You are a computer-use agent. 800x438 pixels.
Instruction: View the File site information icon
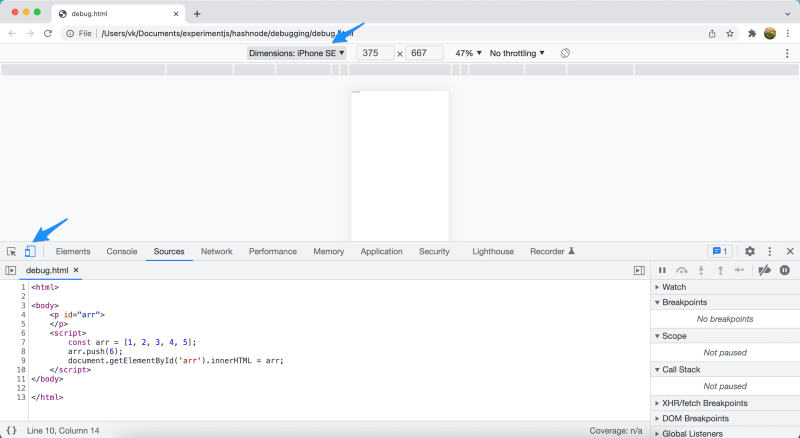click(x=79, y=34)
